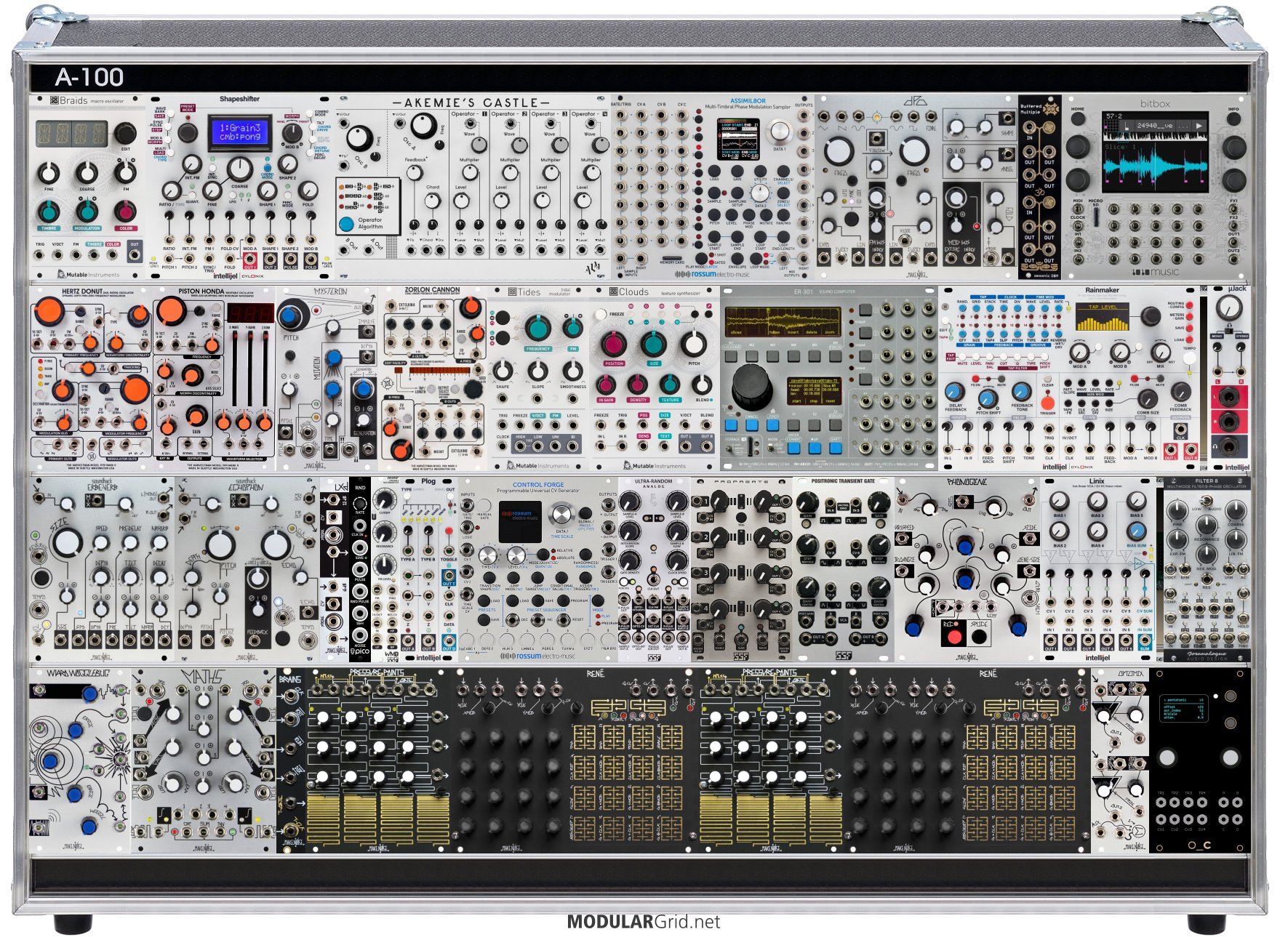Select the black Buffered Multiple module
Screen dimensions: 1288x937
[1039, 188]
